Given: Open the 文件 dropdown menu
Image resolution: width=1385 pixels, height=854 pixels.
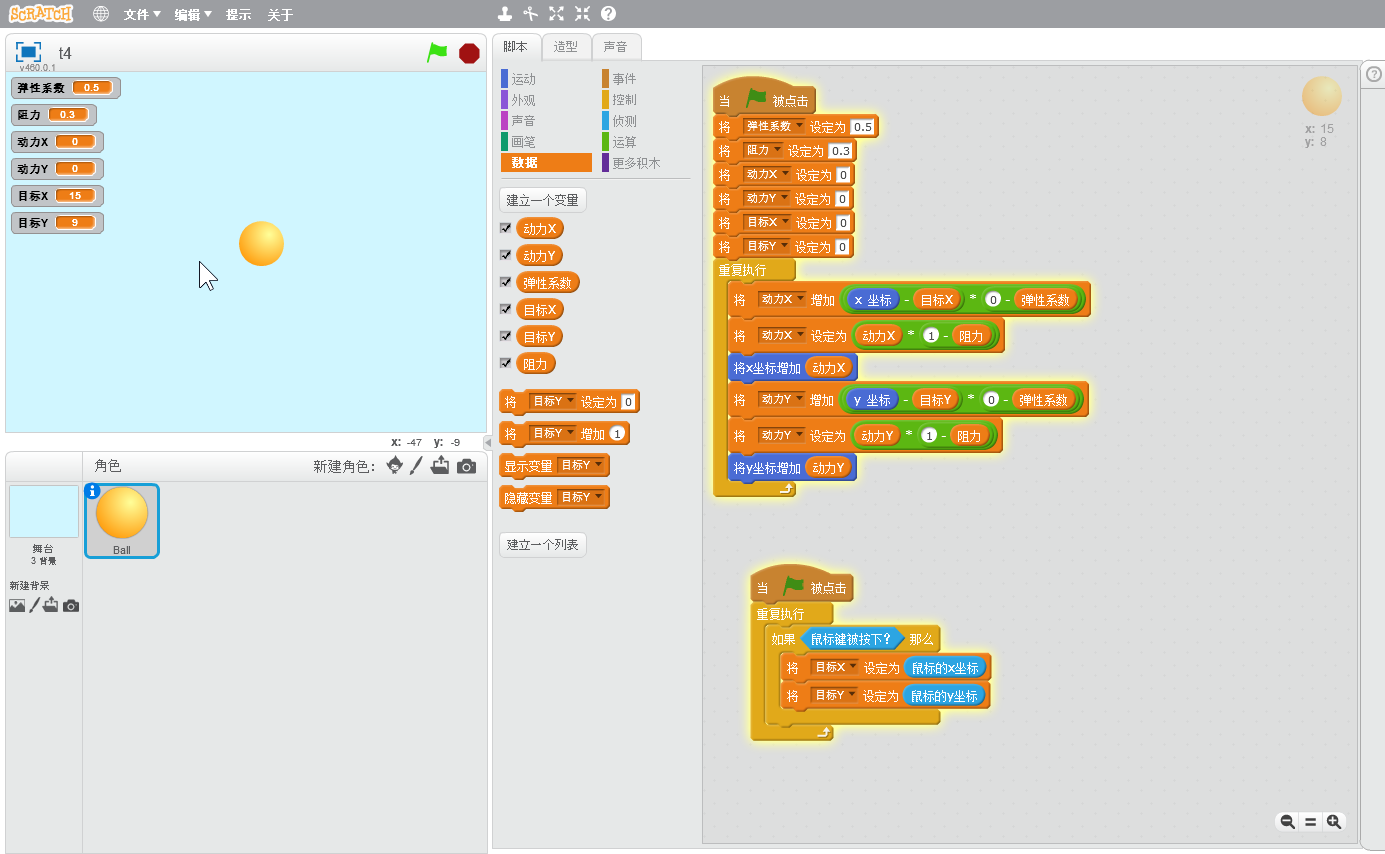Looking at the screenshot, I should point(142,15).
